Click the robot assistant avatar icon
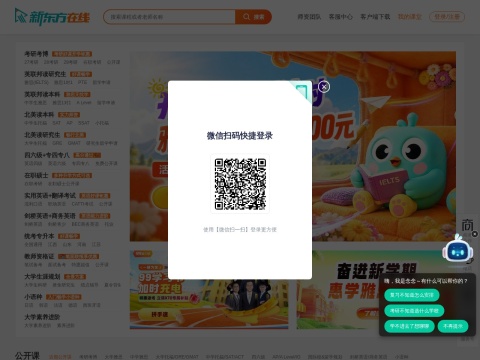This screenshot has width=480, height=360. pyautogui.click(x=458, y=251)
